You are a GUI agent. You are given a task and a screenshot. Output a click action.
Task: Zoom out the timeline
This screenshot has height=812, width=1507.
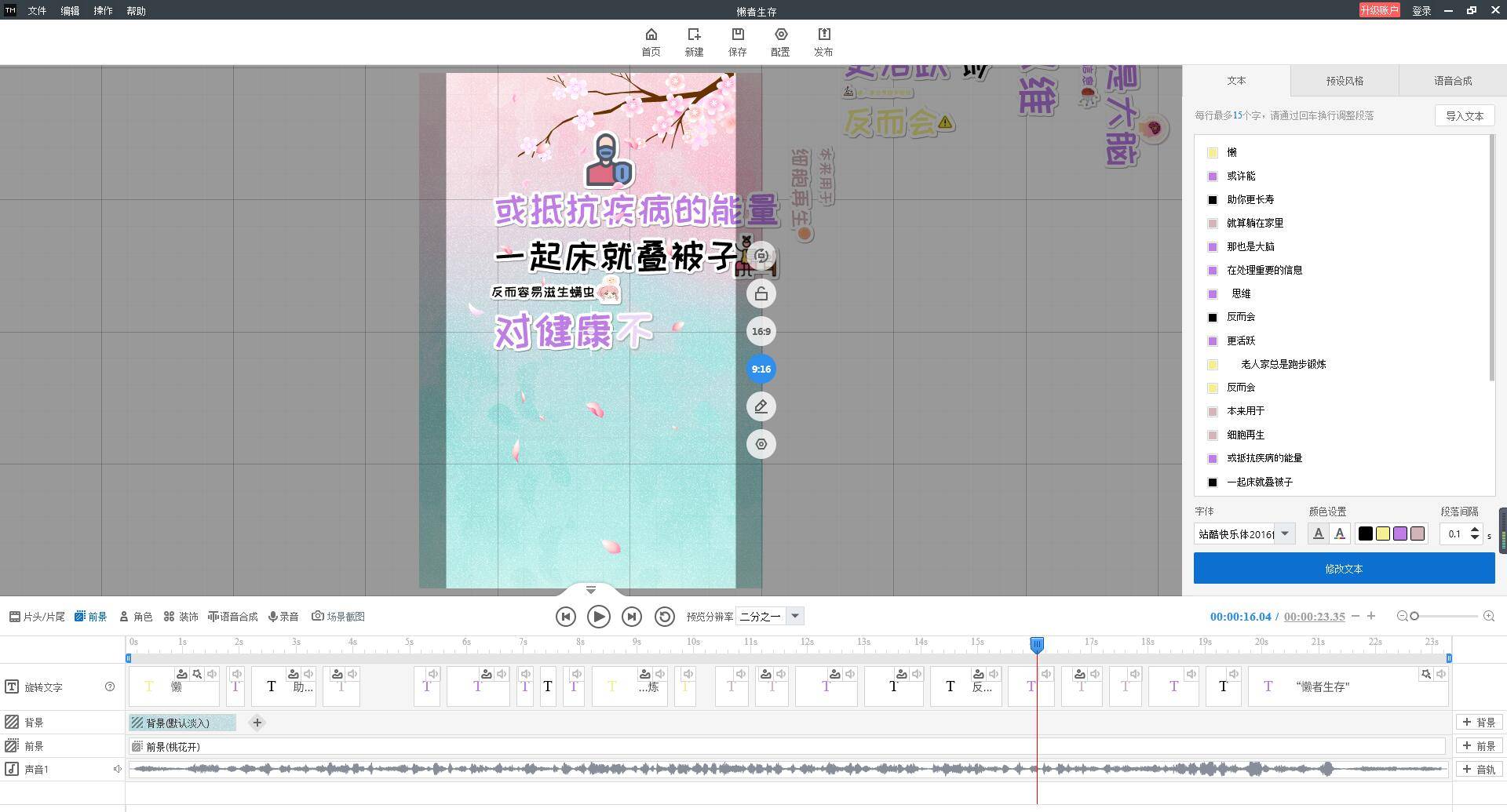[x=1402, y=616]
